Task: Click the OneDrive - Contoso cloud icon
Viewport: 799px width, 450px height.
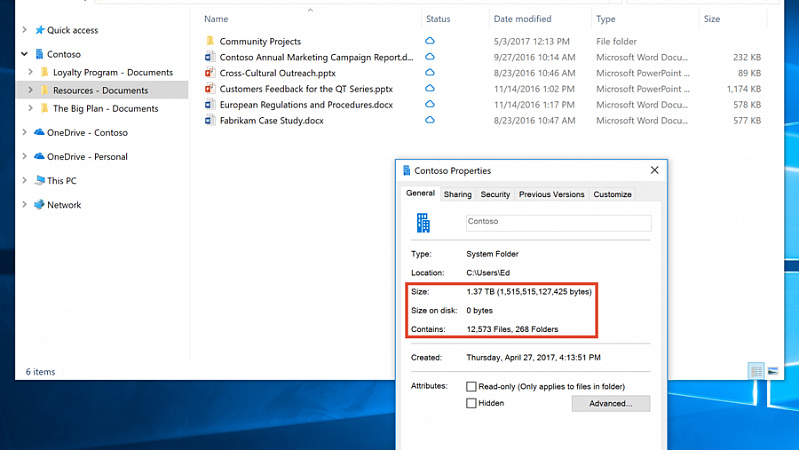Action: (x=39, y=132)
